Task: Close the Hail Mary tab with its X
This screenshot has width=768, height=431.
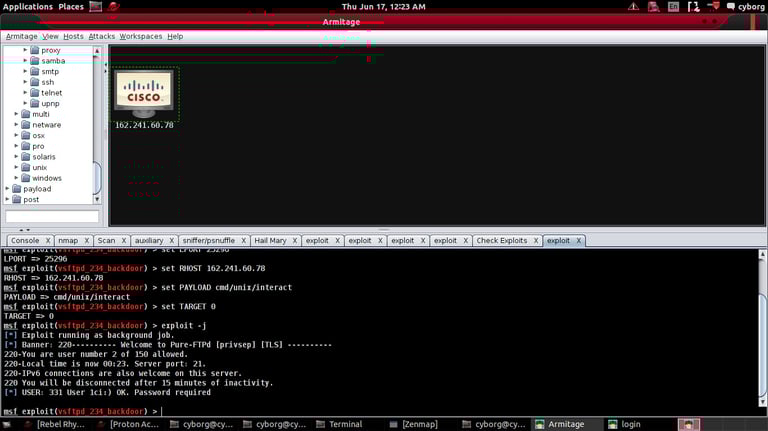Action: tap(295, 240)
